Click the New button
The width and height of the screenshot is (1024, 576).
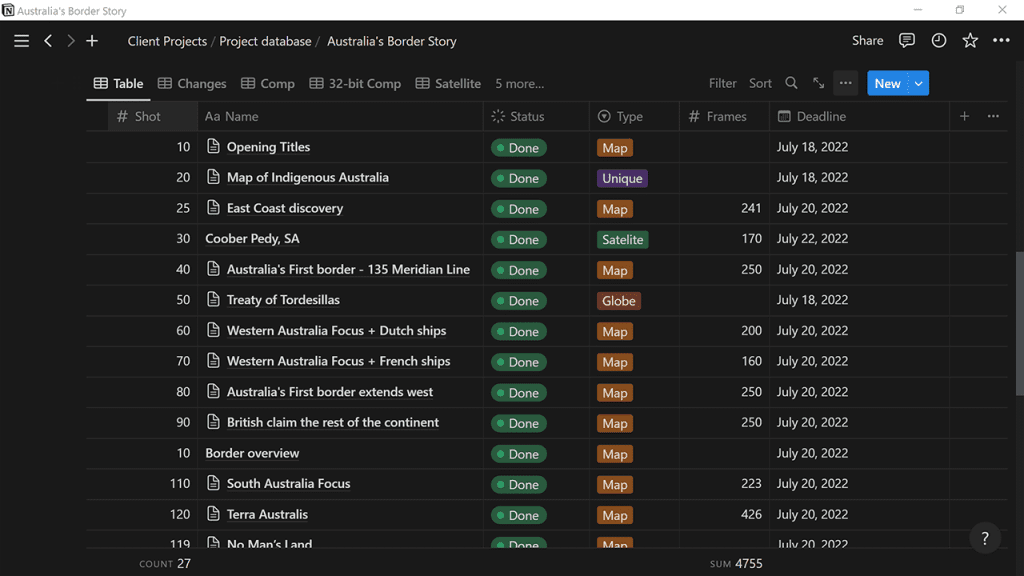coord(888,84)
